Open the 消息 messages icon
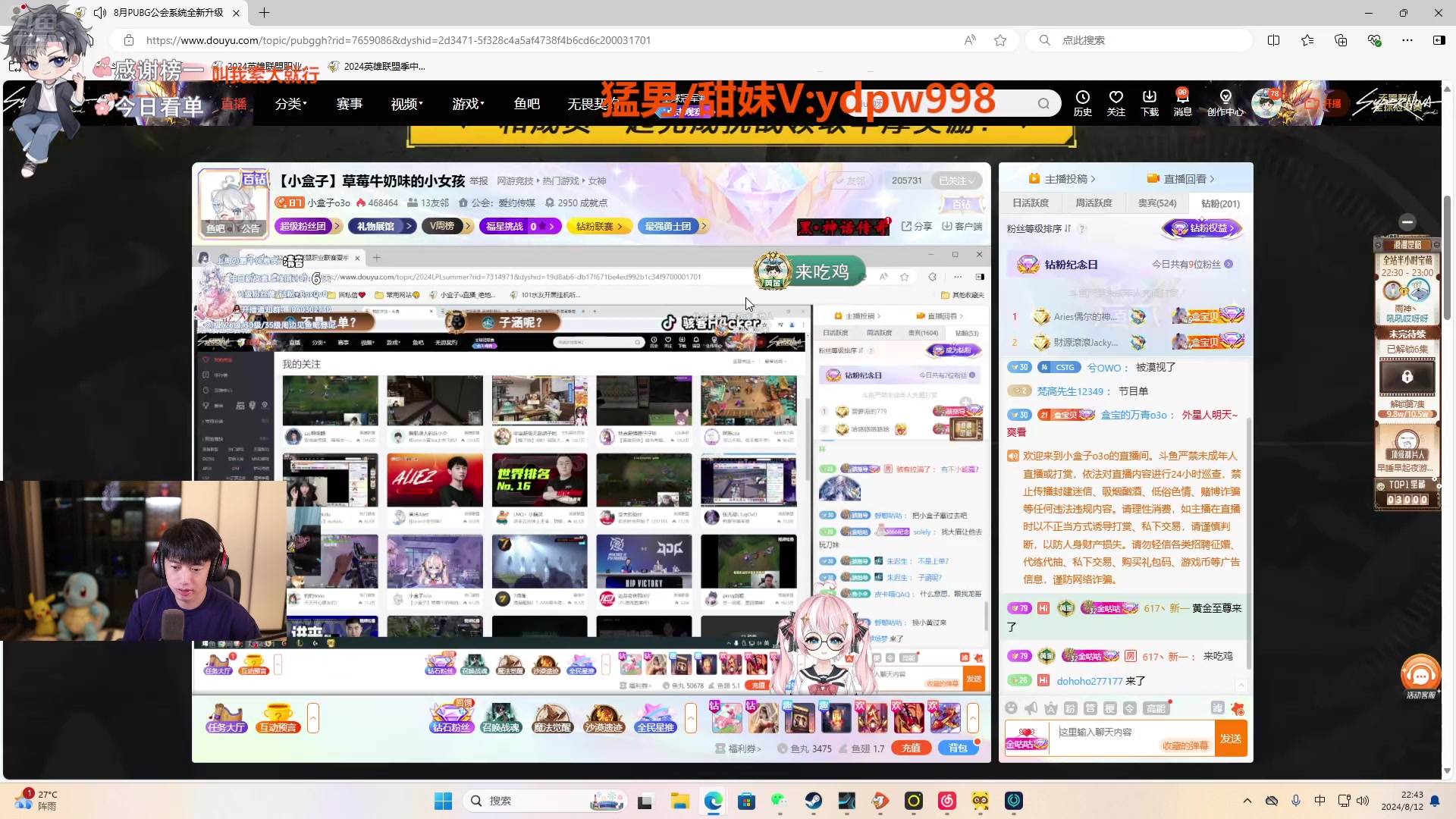 click(x=1182, y=102)
